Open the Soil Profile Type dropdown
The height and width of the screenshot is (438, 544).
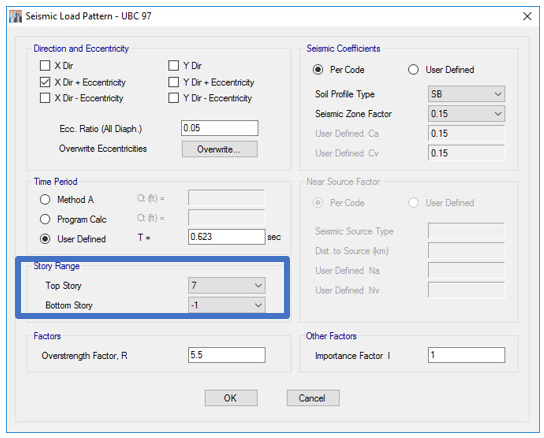pos(466,94)
